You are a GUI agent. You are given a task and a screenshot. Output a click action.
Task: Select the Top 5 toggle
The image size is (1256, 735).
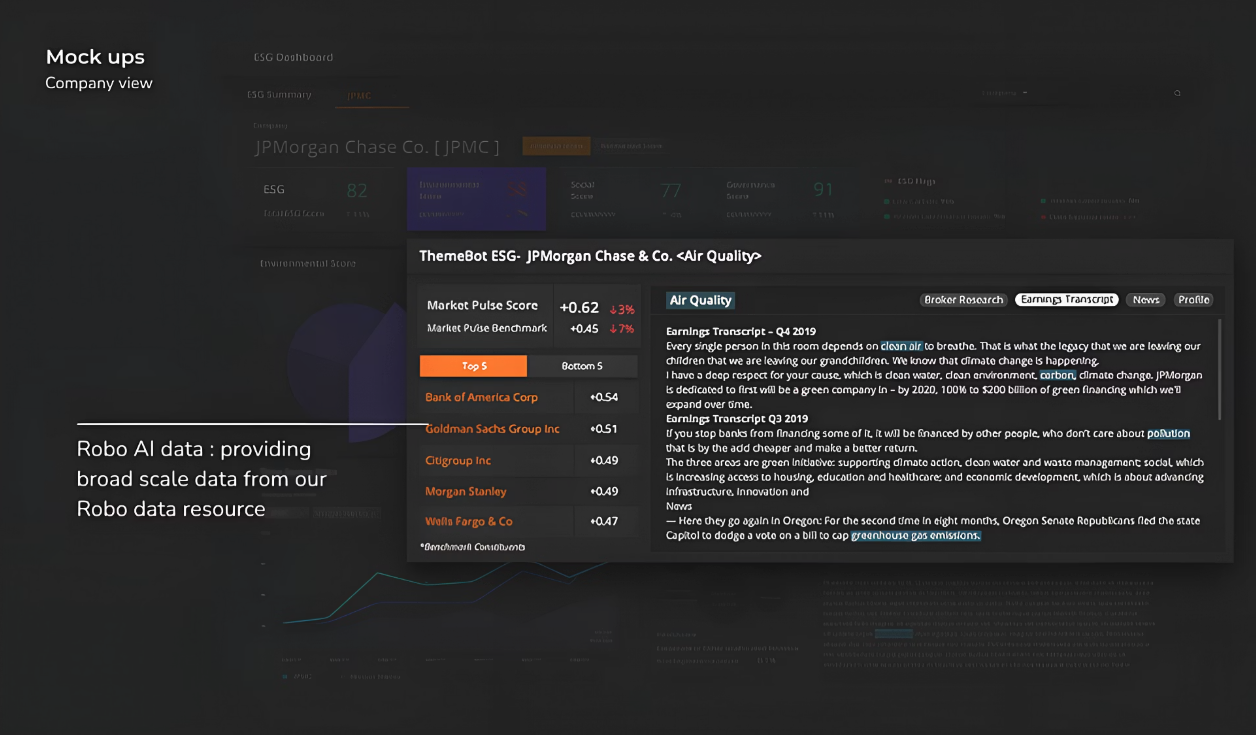474,366
